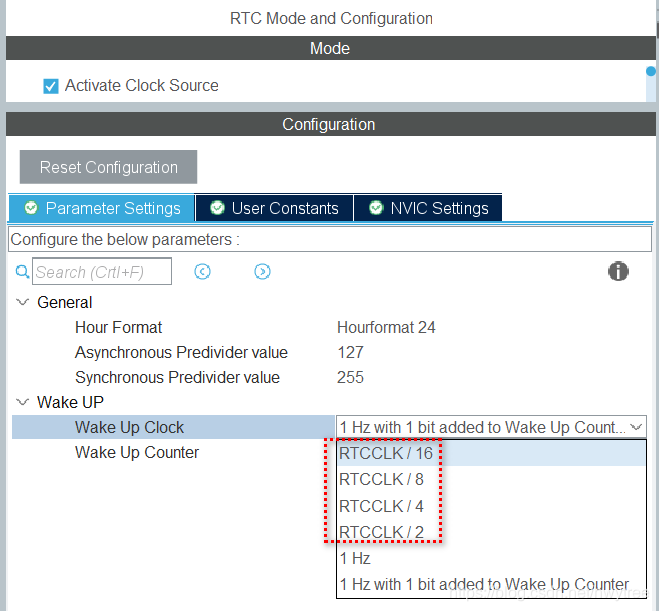Click the synchronous predivider value 255

pos(350,377)
